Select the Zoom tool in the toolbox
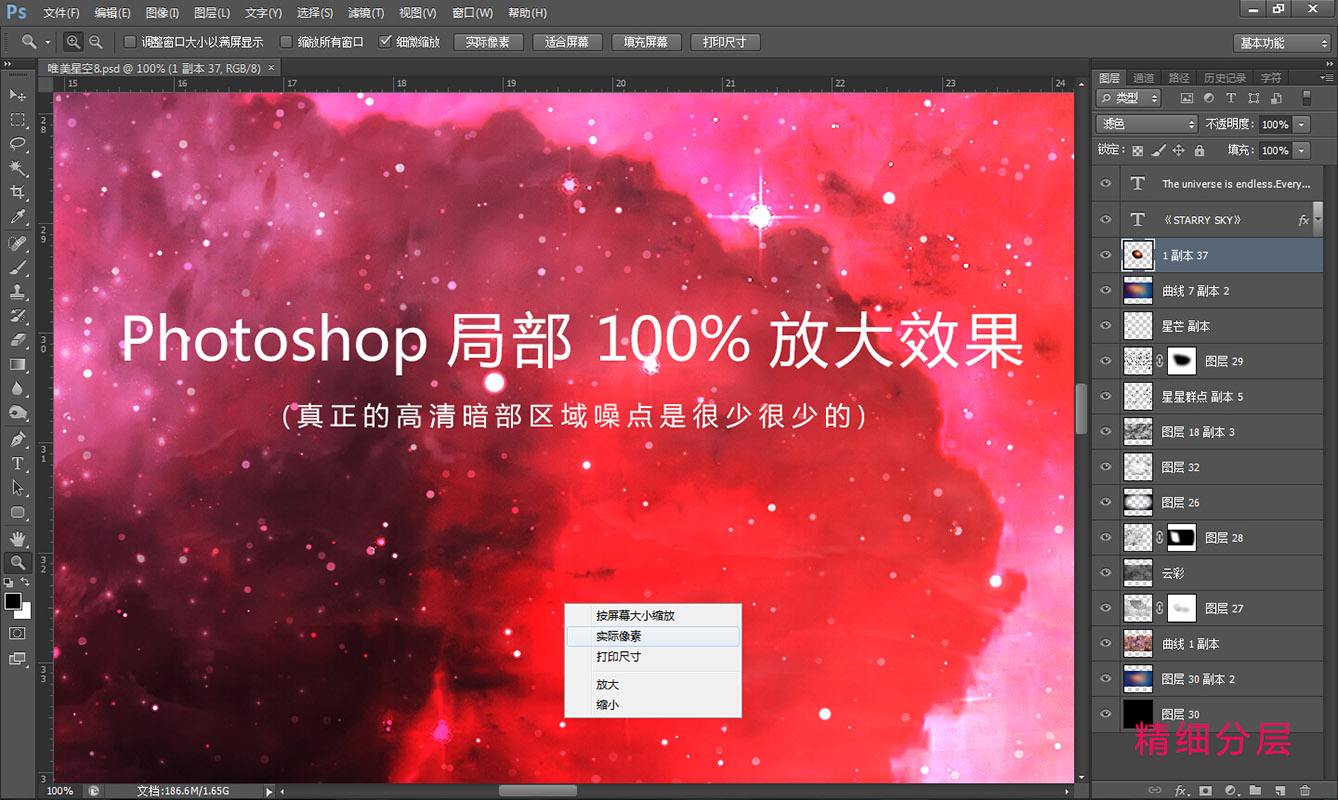The width and height of the screenshot is (1338, 800). (18, 563)
